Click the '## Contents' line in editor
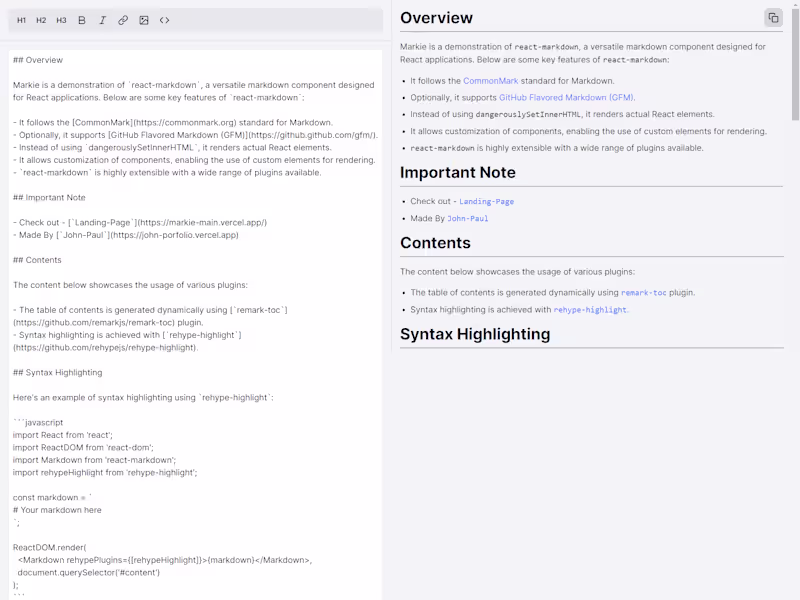Image resolution: width=800 pixels, height=600 pixels. [37, 260]
